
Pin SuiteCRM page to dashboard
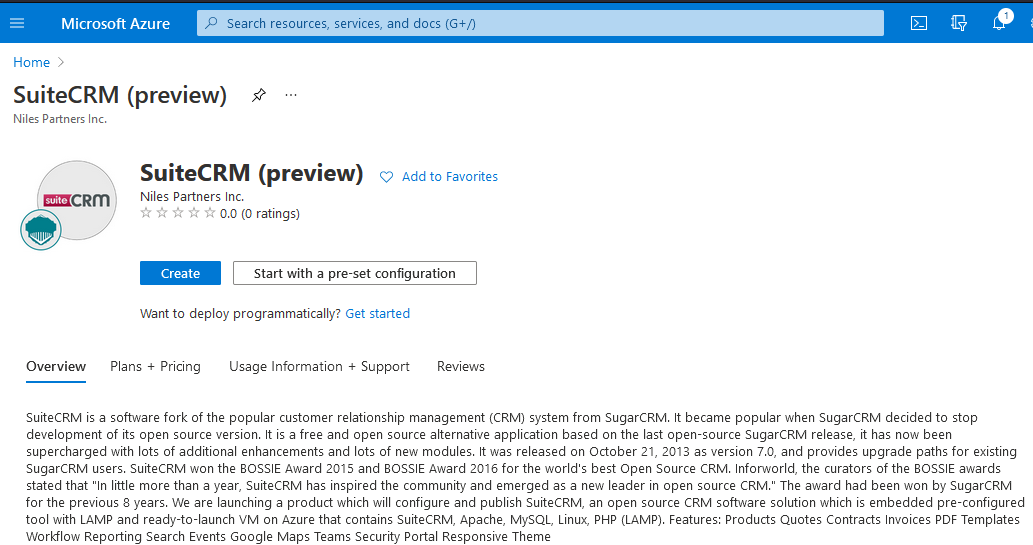259,95
